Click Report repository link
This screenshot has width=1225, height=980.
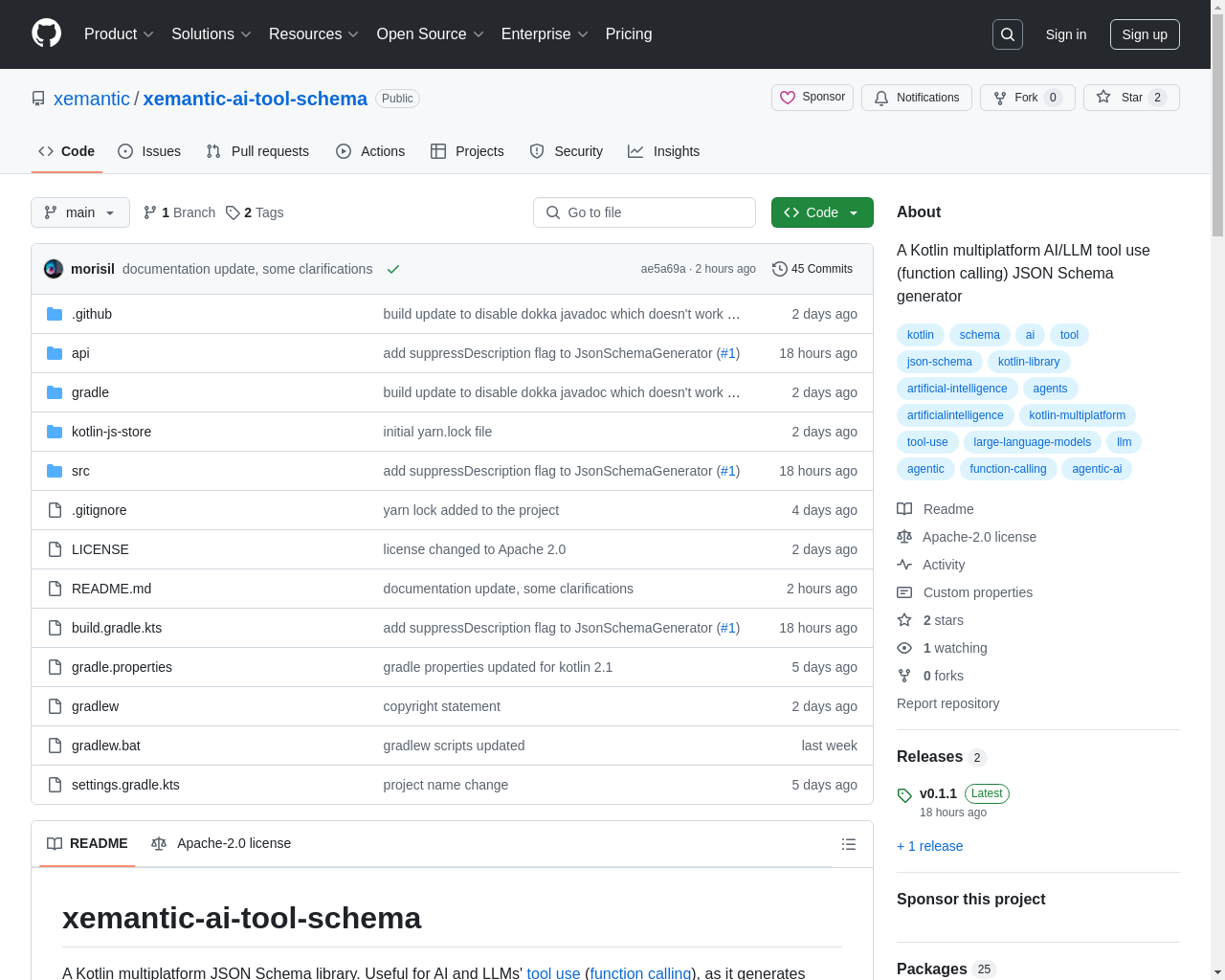(x=948, y=703)
